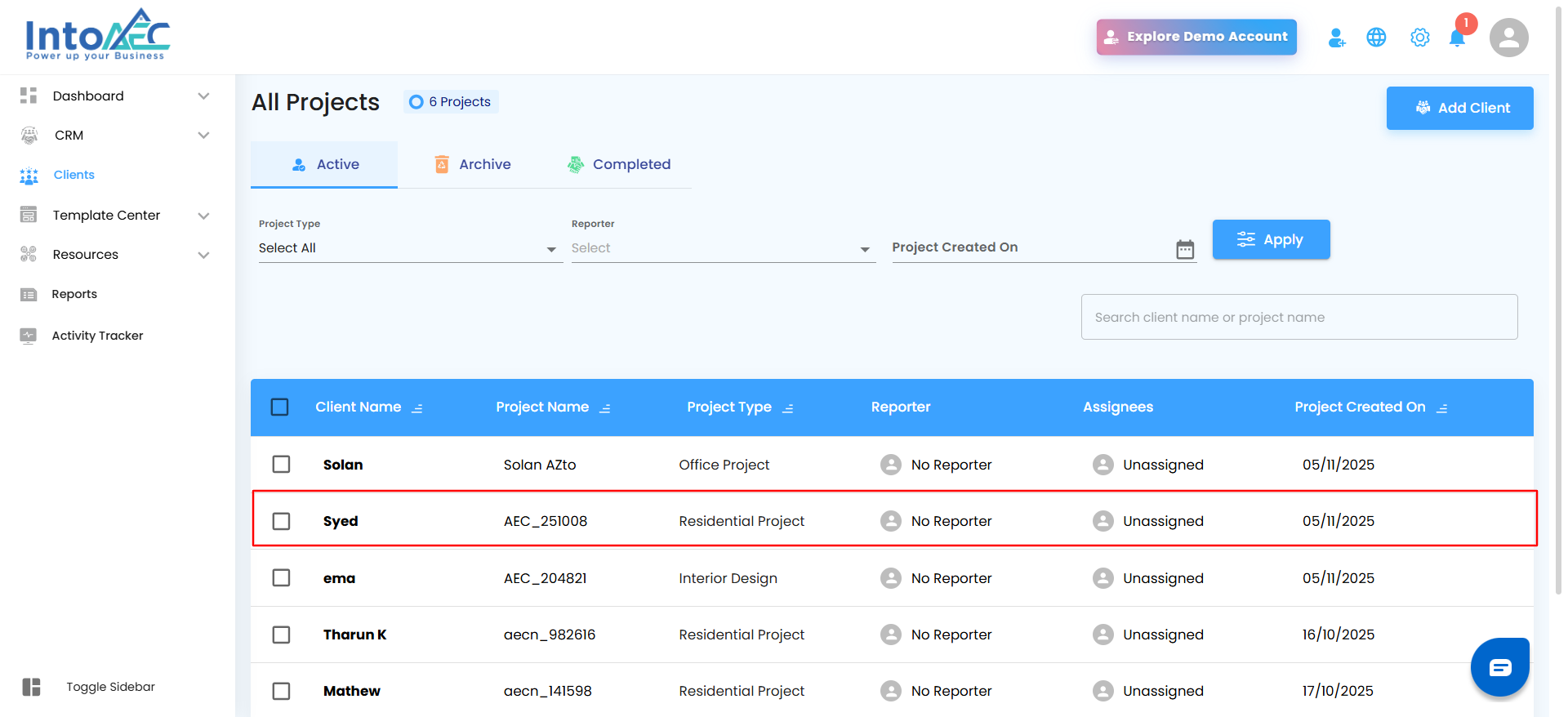Image resolution: width=1568 pixels, height=717 pixels.
Task: Toggle the select-all header checkbox
Action: (279, 407)
